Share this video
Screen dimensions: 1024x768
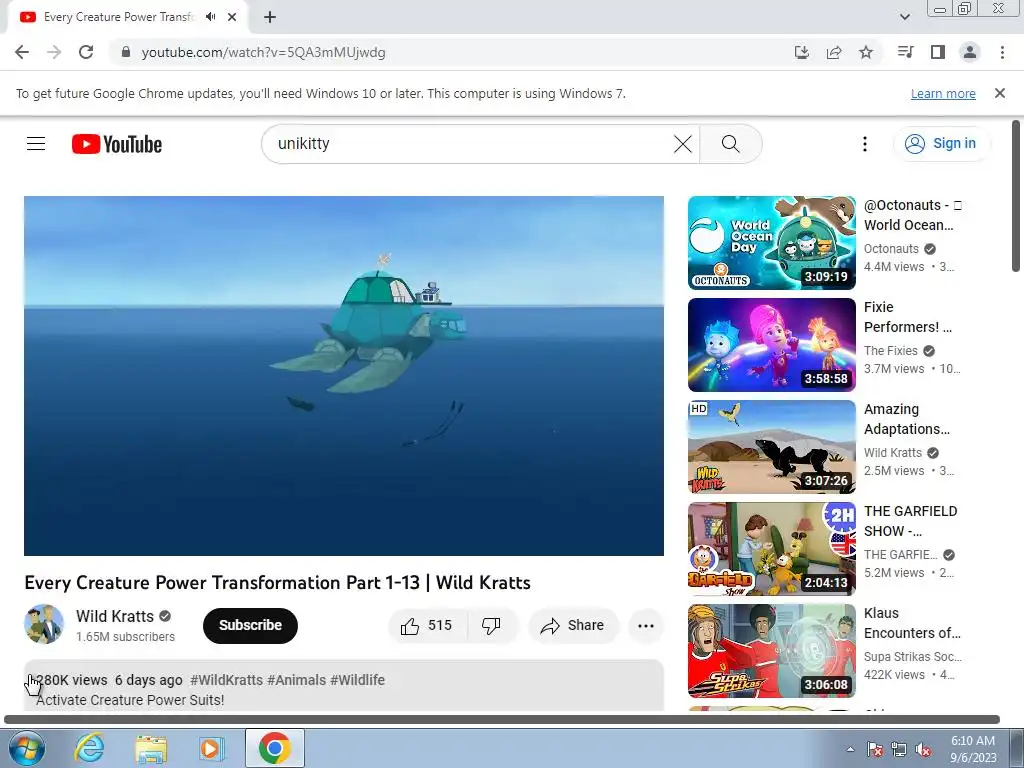point(573,626)
